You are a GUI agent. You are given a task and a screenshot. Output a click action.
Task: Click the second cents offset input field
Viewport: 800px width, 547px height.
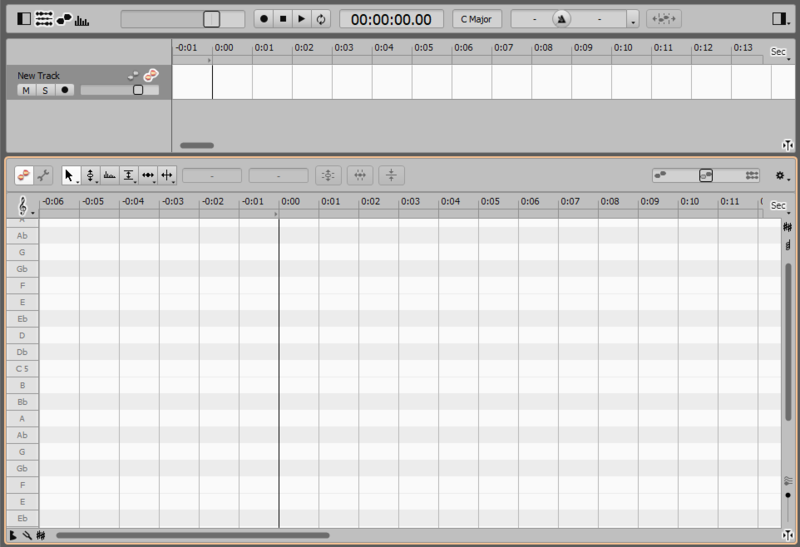click(x=278, y=176)
